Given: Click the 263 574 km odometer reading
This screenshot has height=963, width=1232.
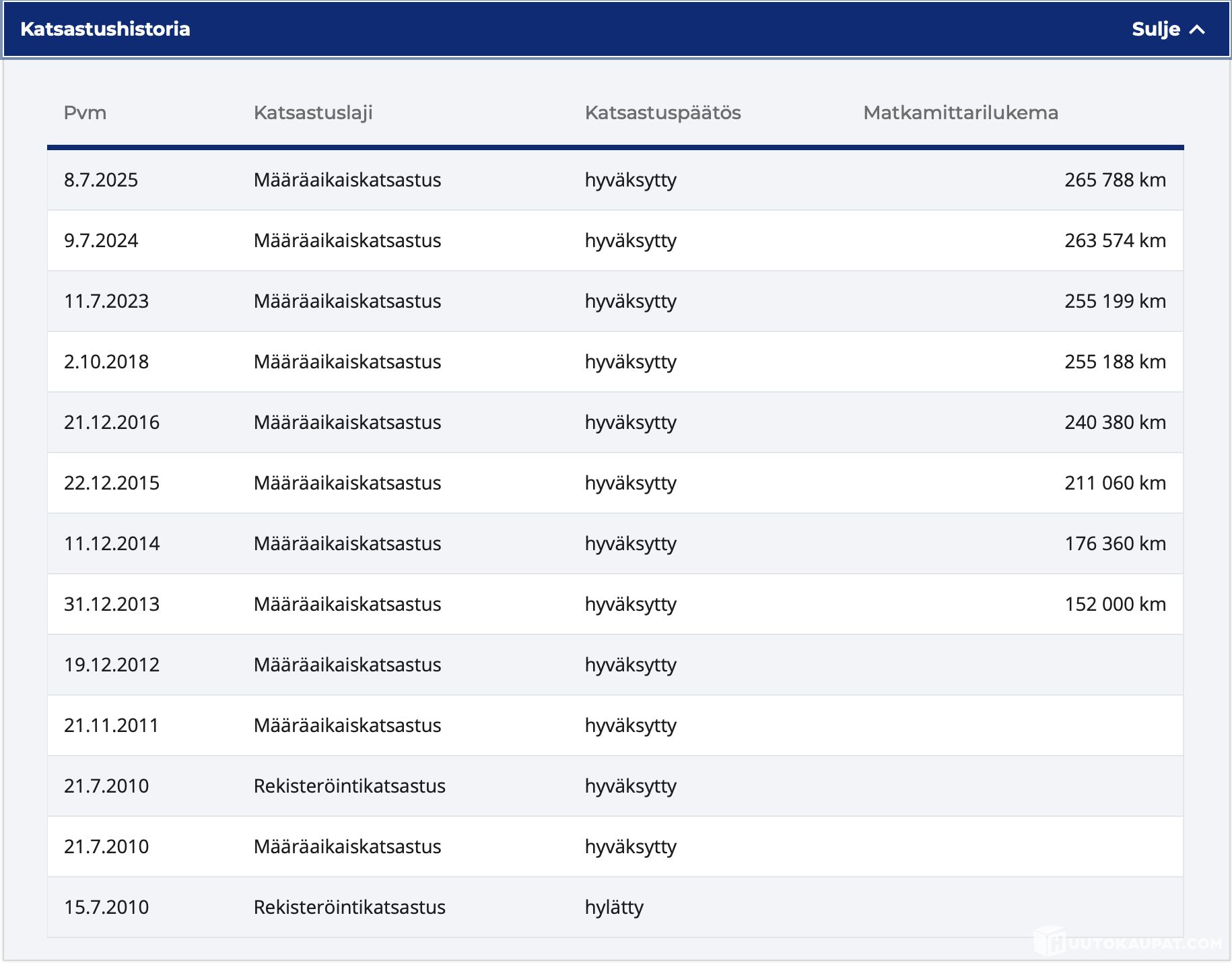Looking at the screenshot, I should [x=1115, y=240].
